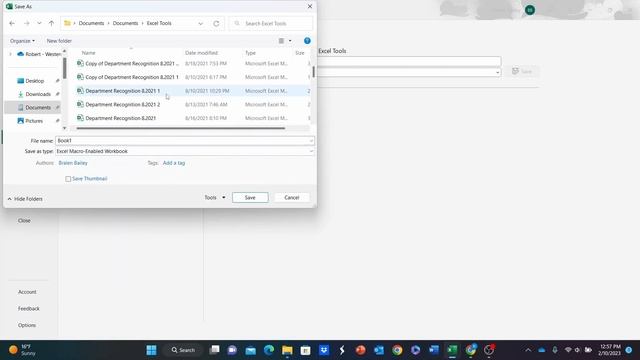This screenshot has width=640, height=360.
Task: Expand the address bar path dropdown
Action: point(200,24)
